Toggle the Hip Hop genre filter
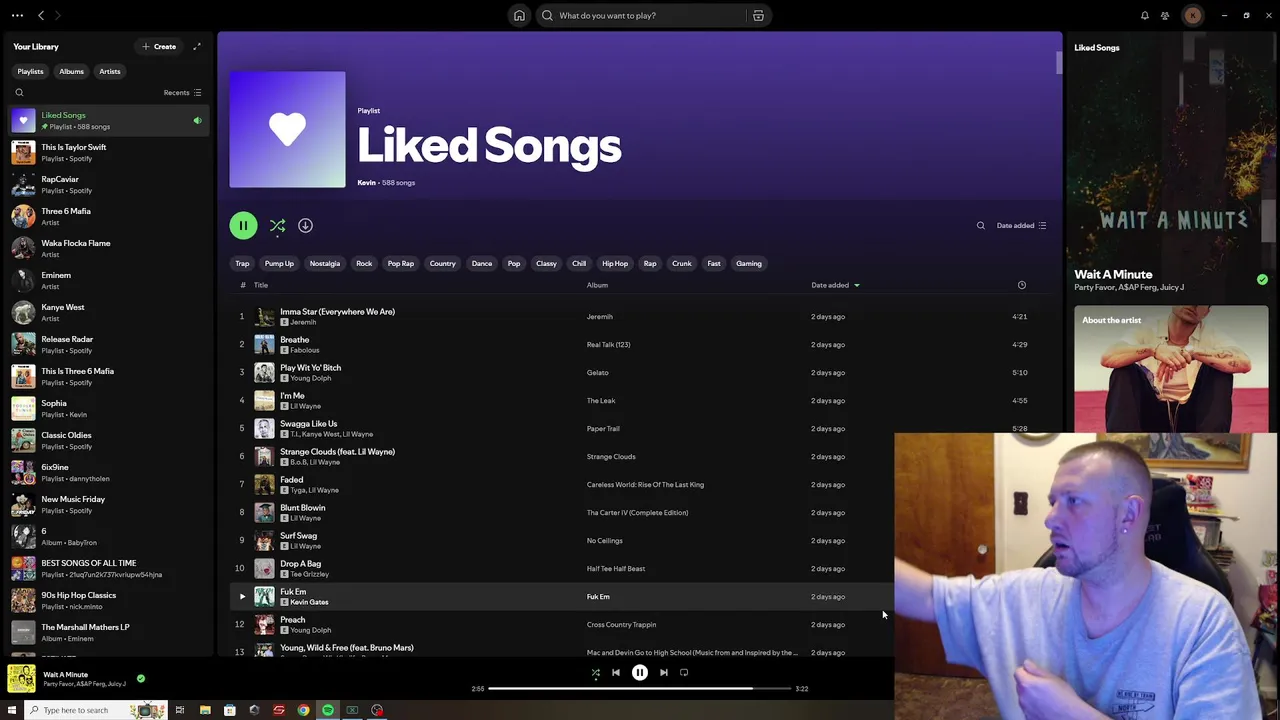The image size is (1280, 720). (615, 263)
